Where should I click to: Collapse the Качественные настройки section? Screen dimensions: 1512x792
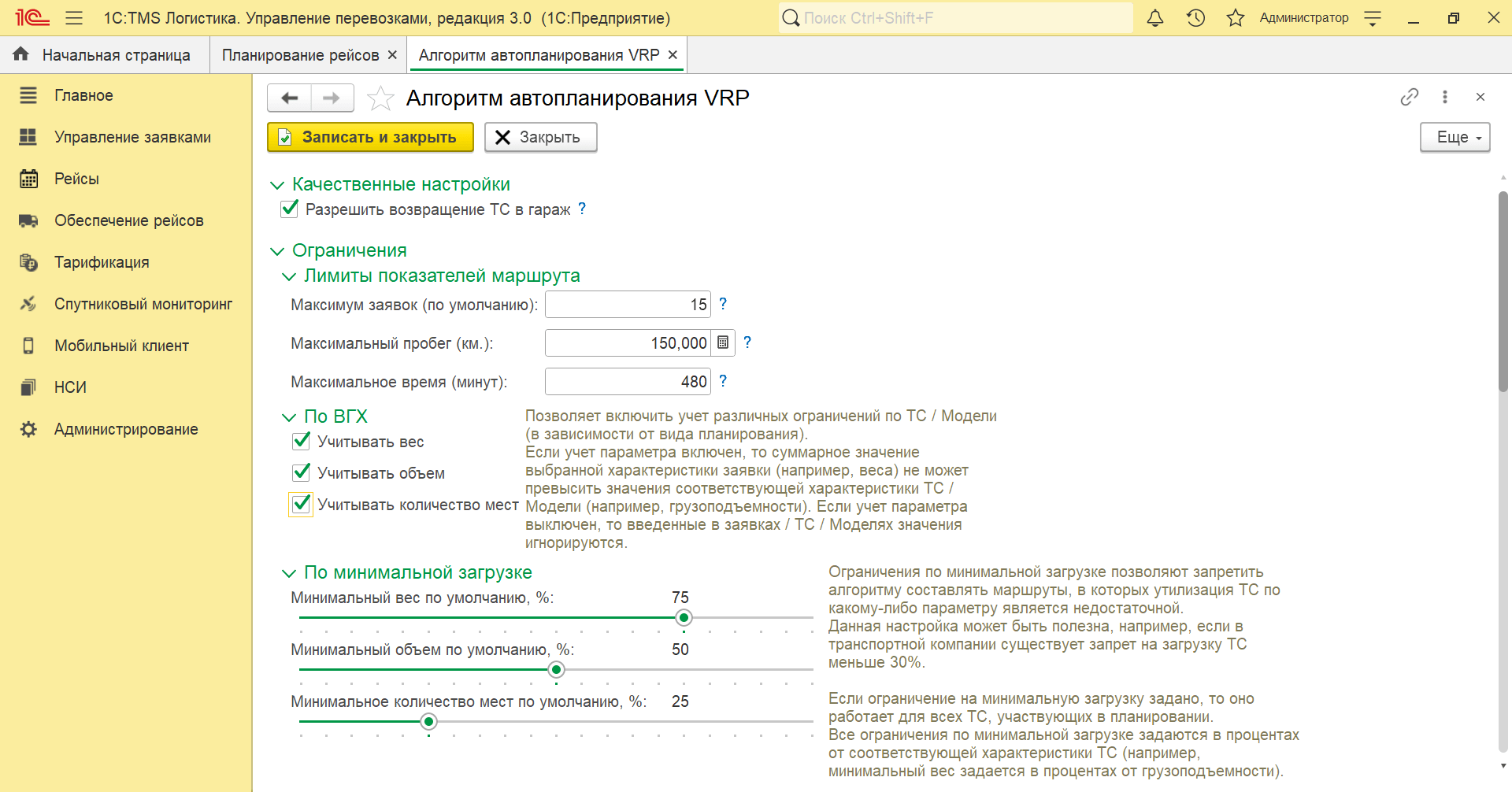pyautogui.click(x=277, y=185)
